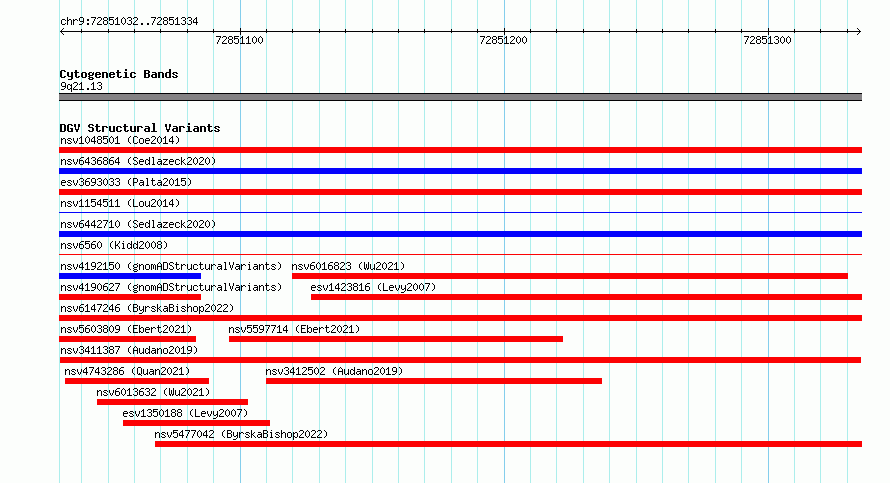Select the 9q21.13 band label

pyautogui.click(x=81, y=86)
